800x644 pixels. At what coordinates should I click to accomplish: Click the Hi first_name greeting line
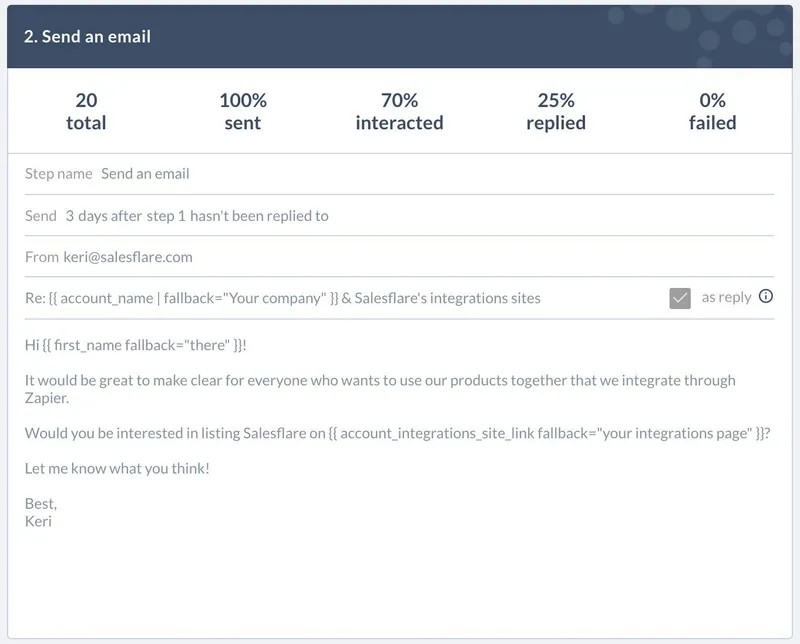click(136, 345)
